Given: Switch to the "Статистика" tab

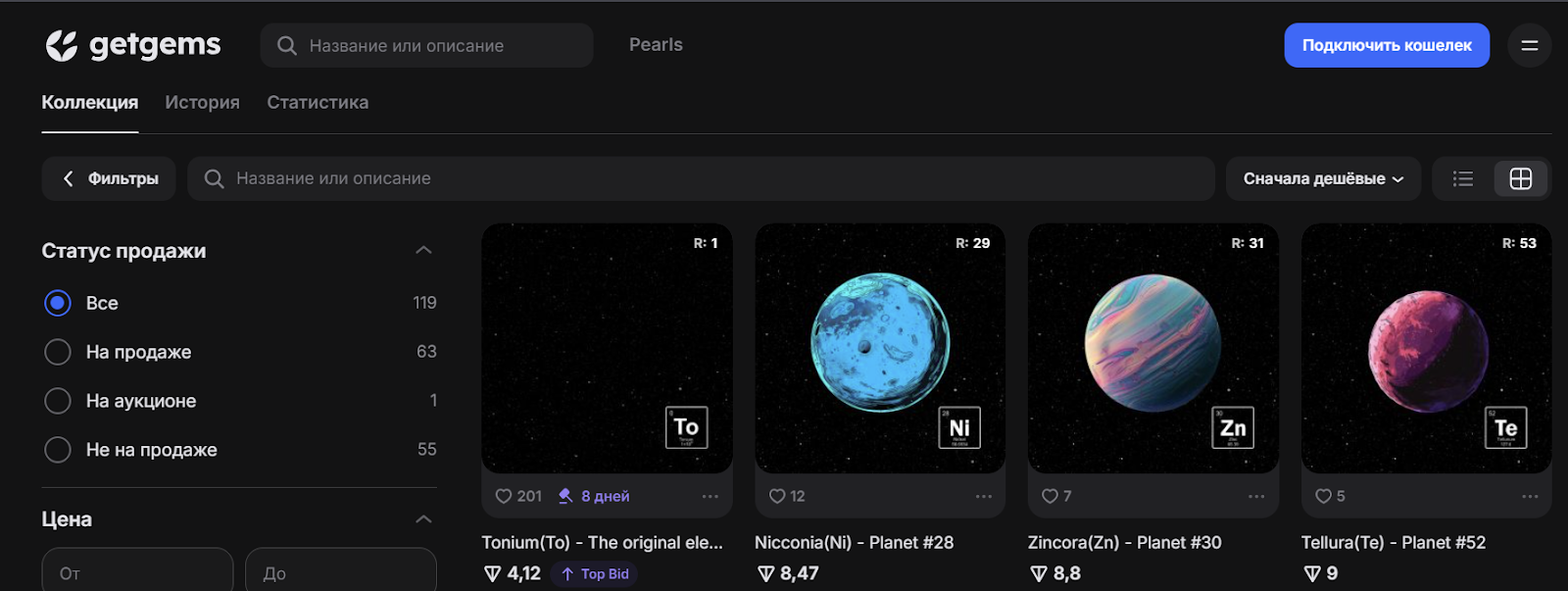Looking at the screenshot, I should point(318,102).
